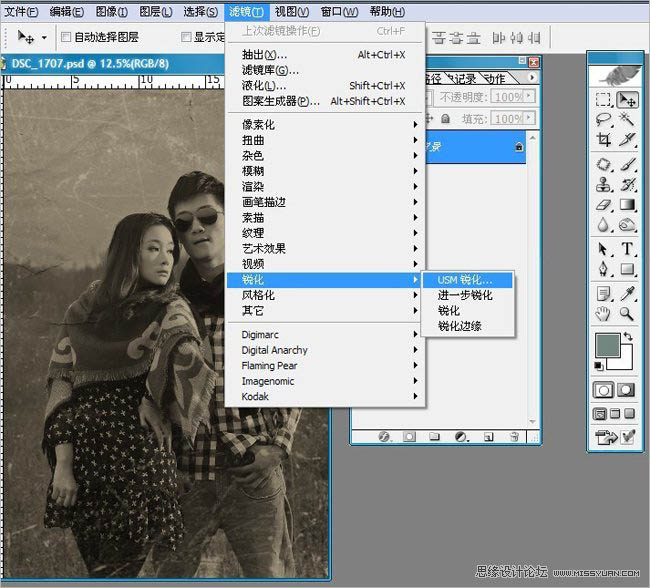Switch to Quick Mask mode button

(626, 390)
